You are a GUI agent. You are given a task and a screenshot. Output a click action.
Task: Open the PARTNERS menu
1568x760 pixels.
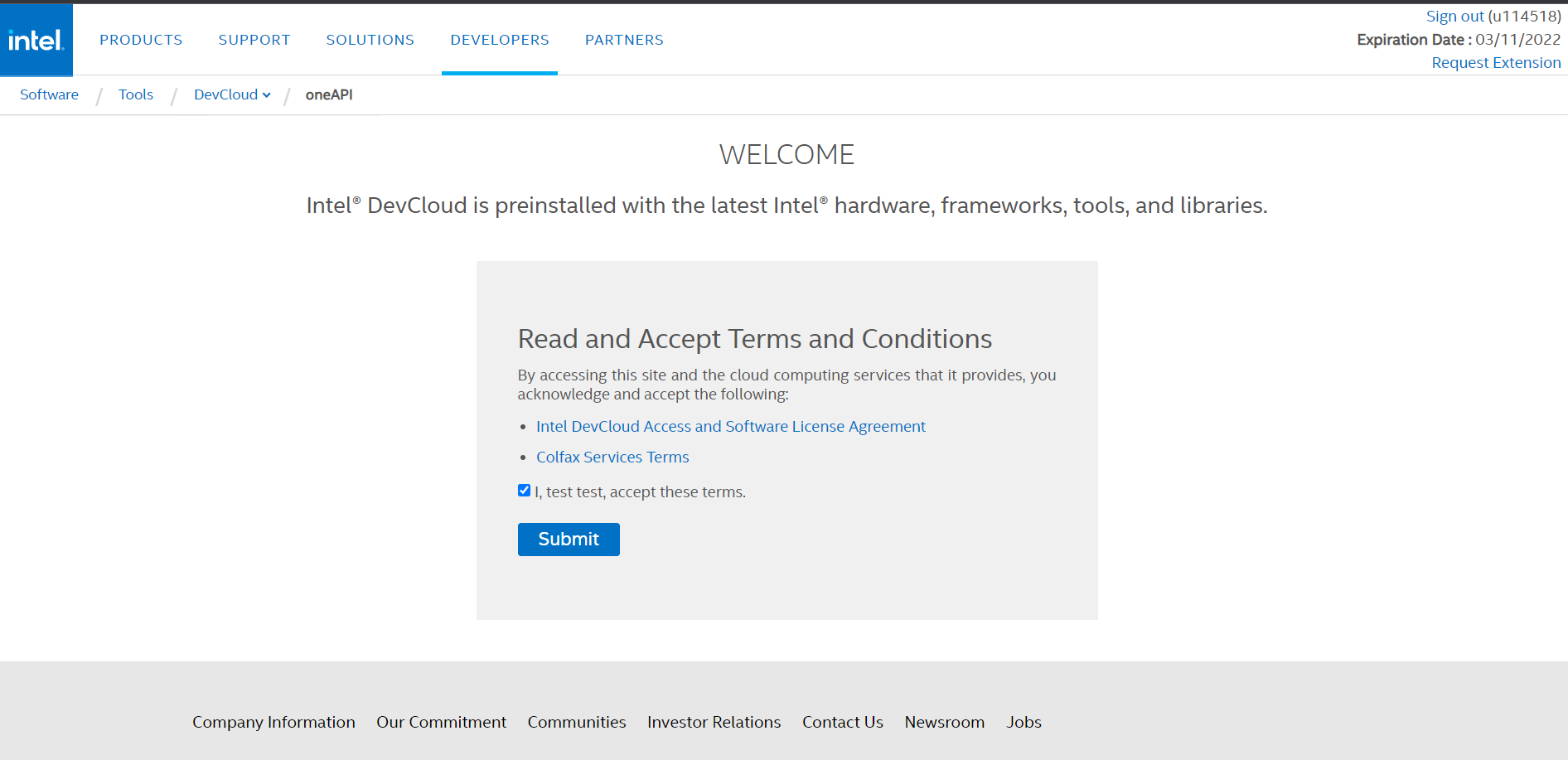624,40
